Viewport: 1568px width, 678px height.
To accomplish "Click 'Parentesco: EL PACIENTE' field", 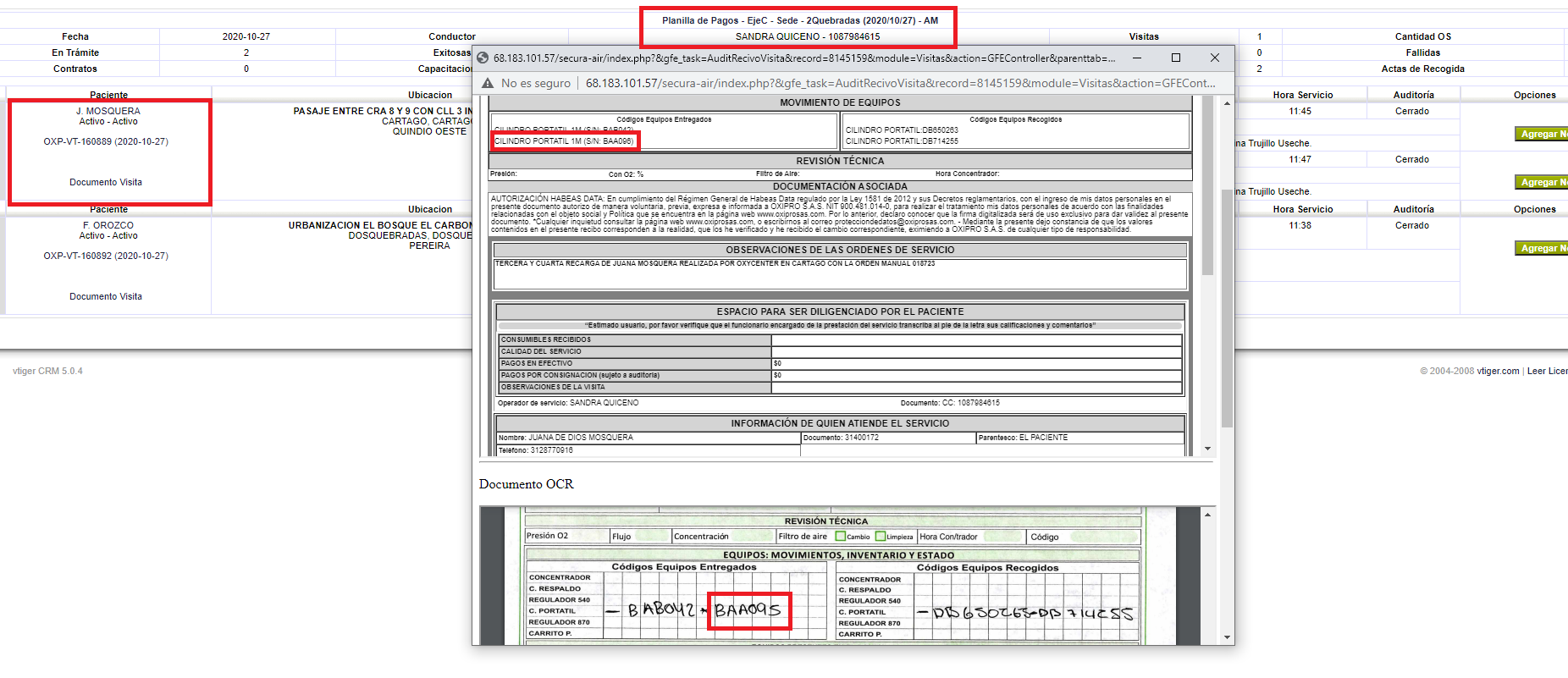I will [1023, 438].
